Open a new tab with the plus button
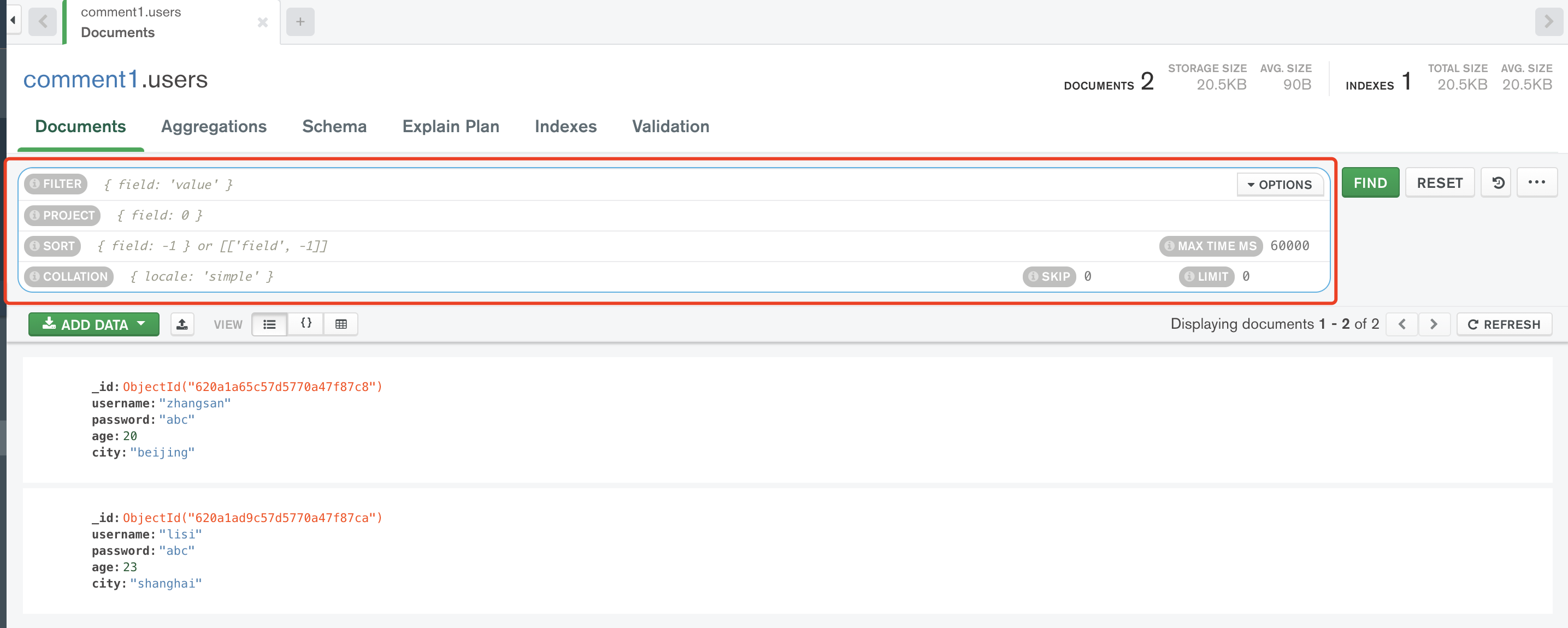 tap(299, 21)
